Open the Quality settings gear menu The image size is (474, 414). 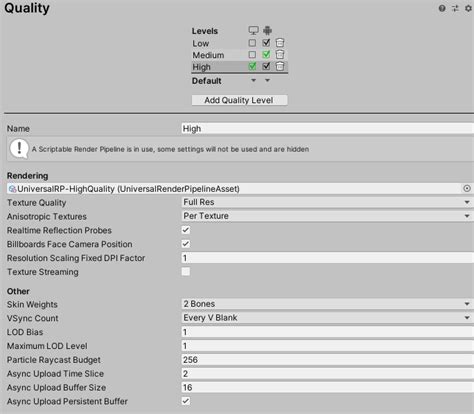coord(468,8)
